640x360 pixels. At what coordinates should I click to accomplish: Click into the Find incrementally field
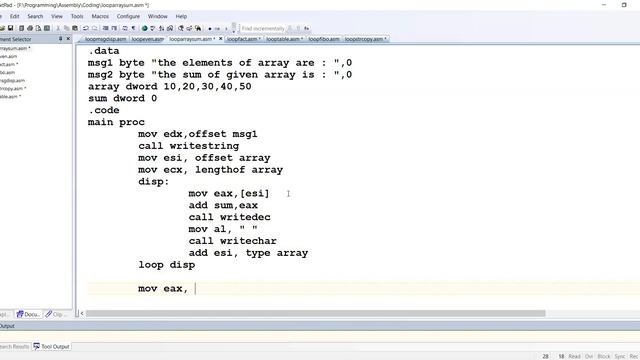coord(262,28)
